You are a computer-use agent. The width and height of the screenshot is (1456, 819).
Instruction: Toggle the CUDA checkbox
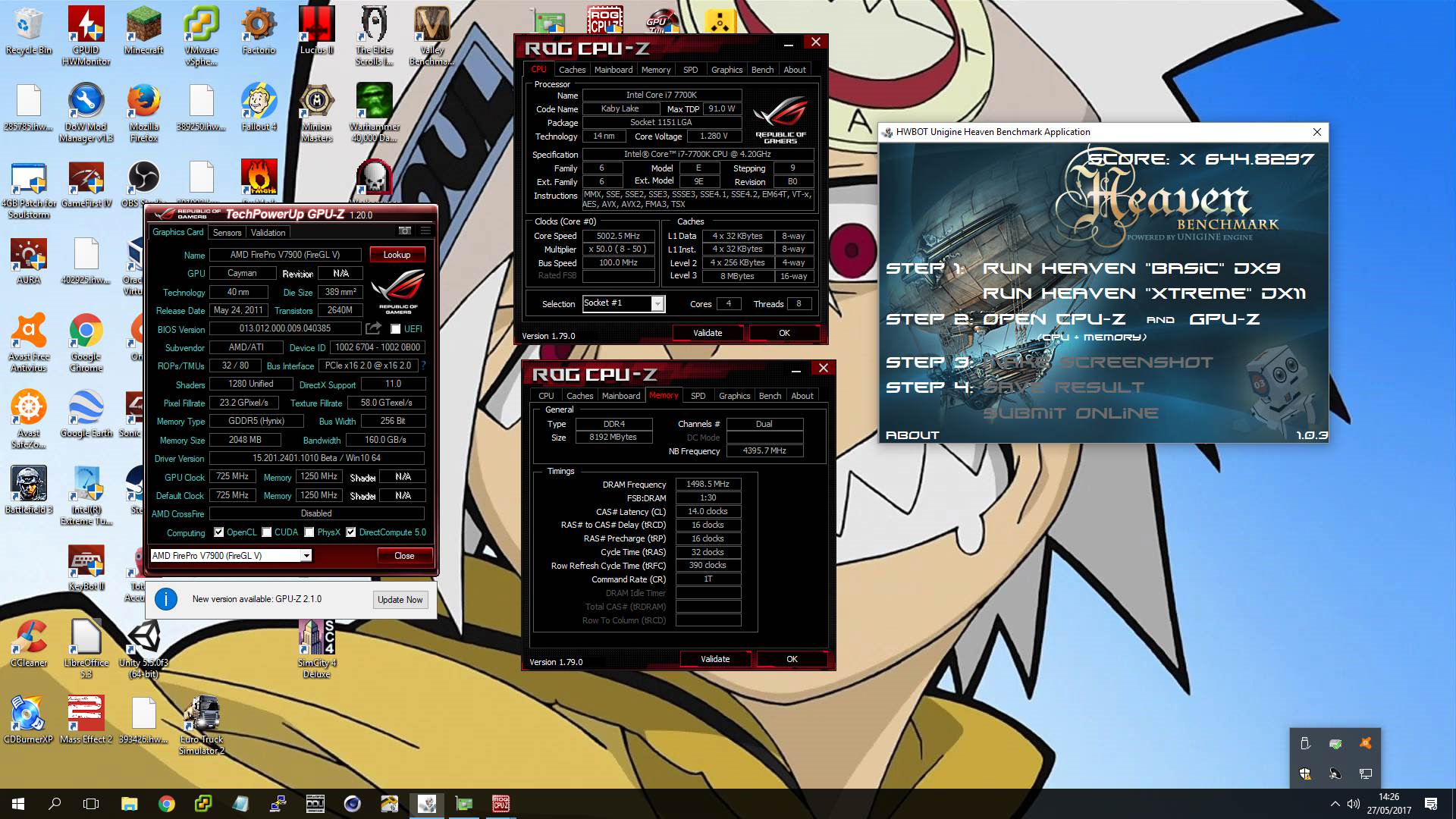pos(267,532)
